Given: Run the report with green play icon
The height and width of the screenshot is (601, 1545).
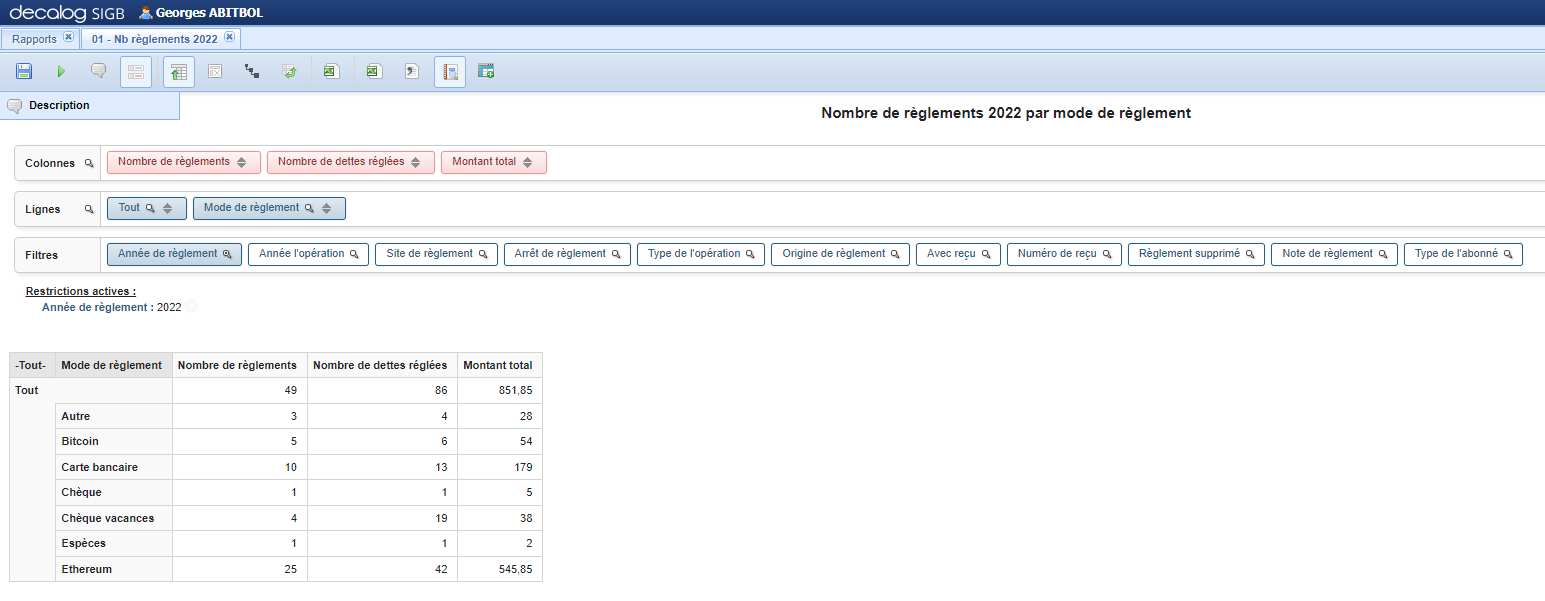Looking at the screenshot, I should pyautogui.click(x=61, y=72).
